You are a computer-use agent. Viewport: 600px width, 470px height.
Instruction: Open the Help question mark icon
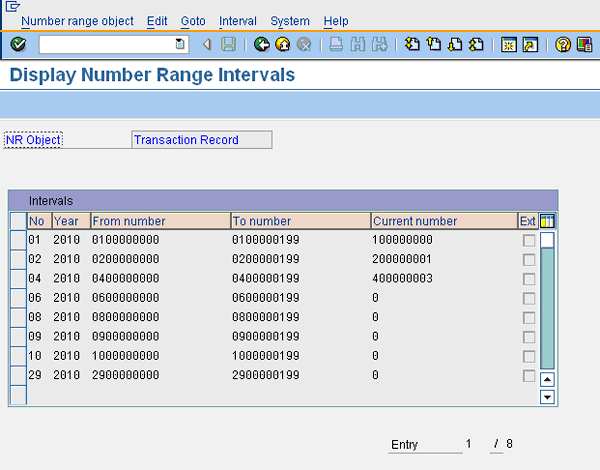click(x=563, y=44)
